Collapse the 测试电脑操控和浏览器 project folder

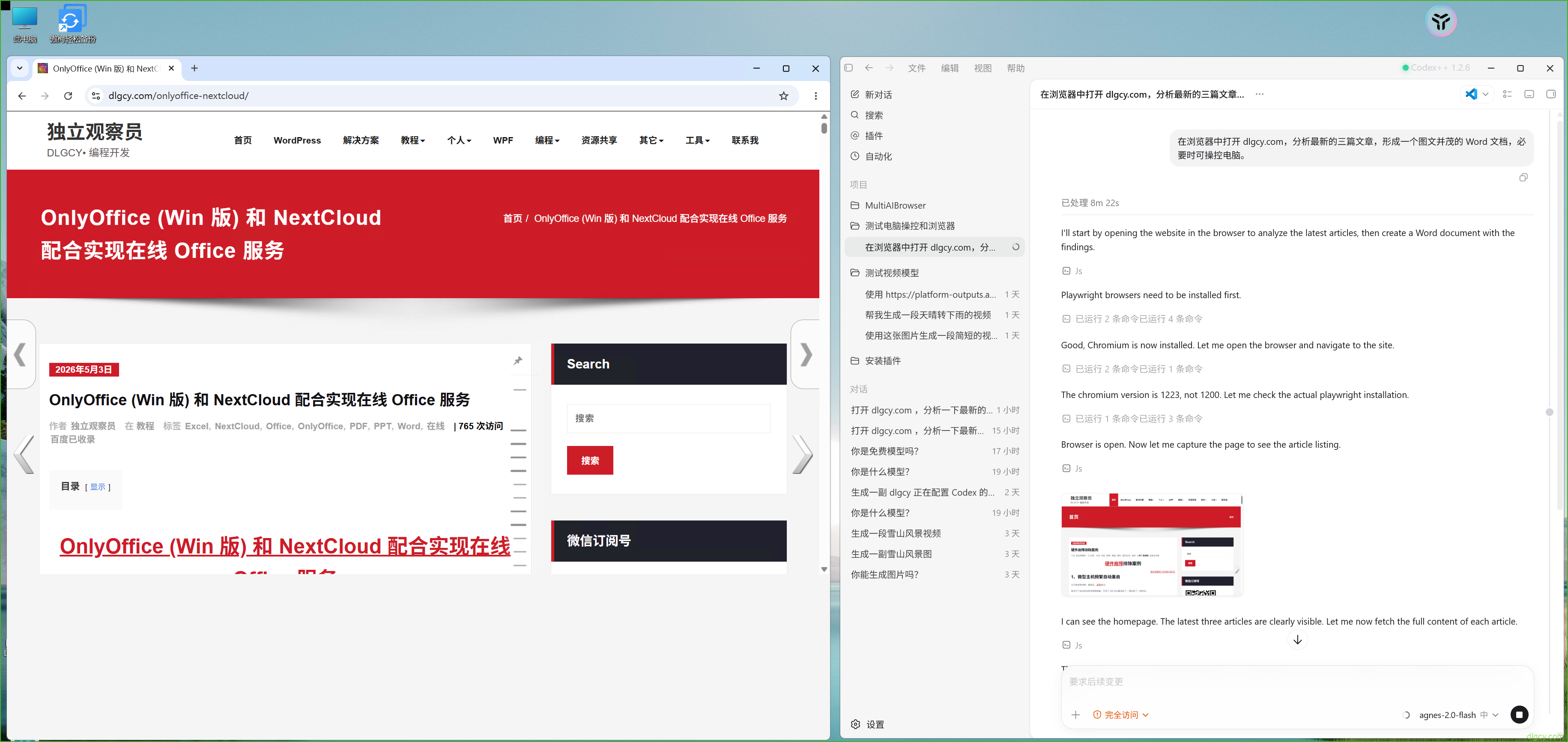click(x=935, y=226)
